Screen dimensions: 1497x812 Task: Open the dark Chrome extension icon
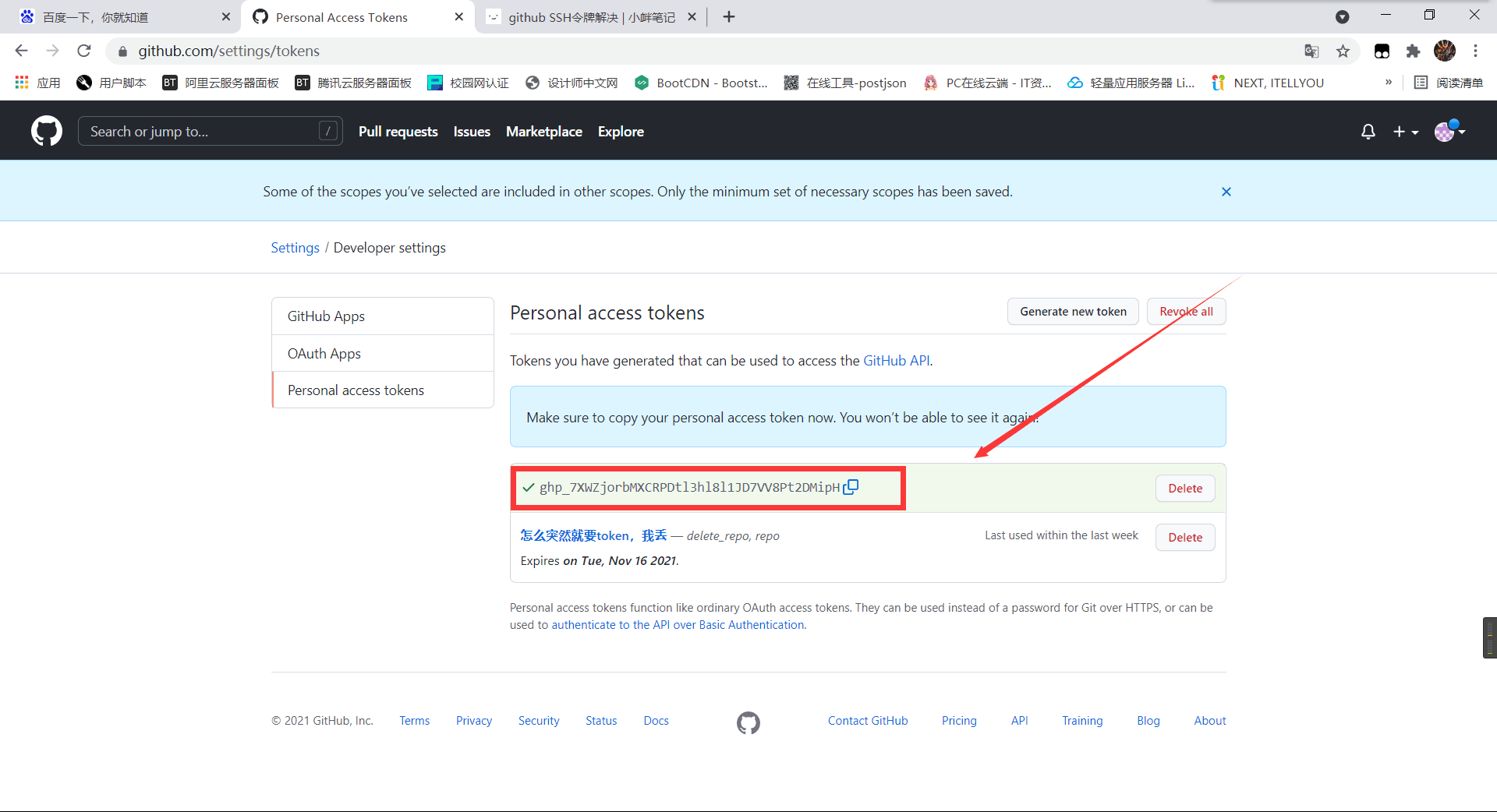tap(1382, 51)
